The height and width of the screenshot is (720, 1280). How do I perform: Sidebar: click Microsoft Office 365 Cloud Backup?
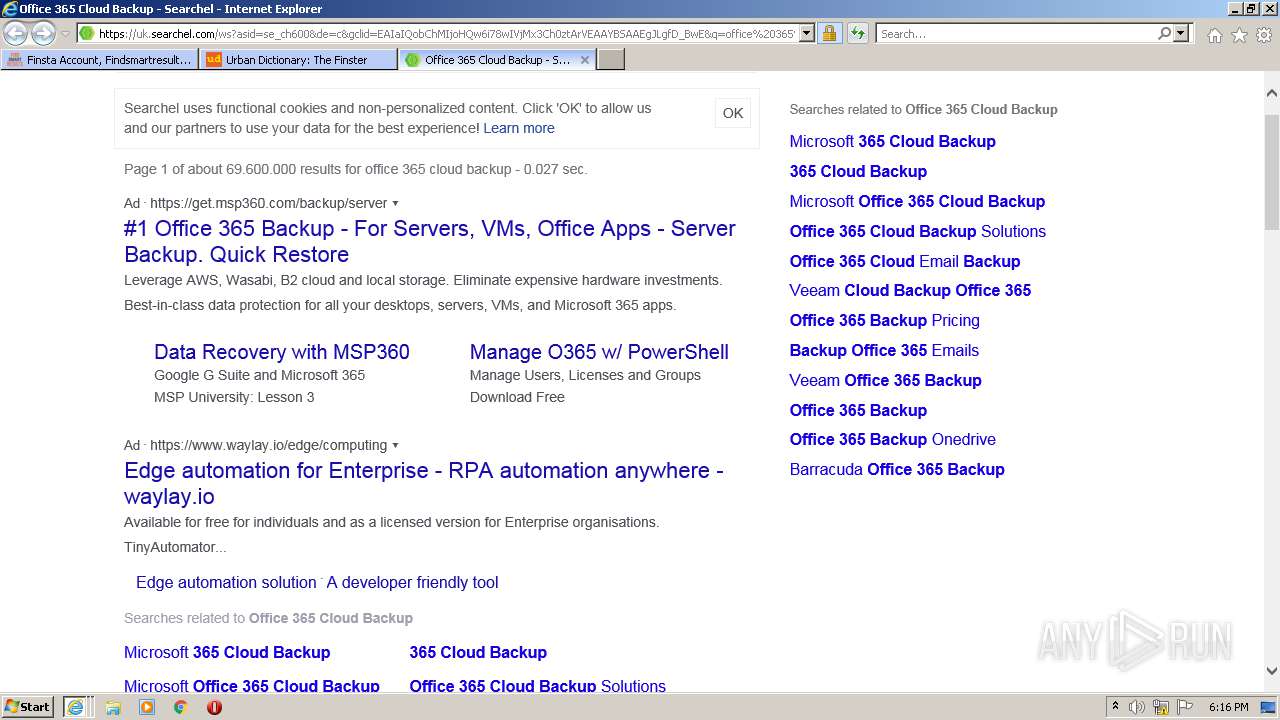pos(917,201)
